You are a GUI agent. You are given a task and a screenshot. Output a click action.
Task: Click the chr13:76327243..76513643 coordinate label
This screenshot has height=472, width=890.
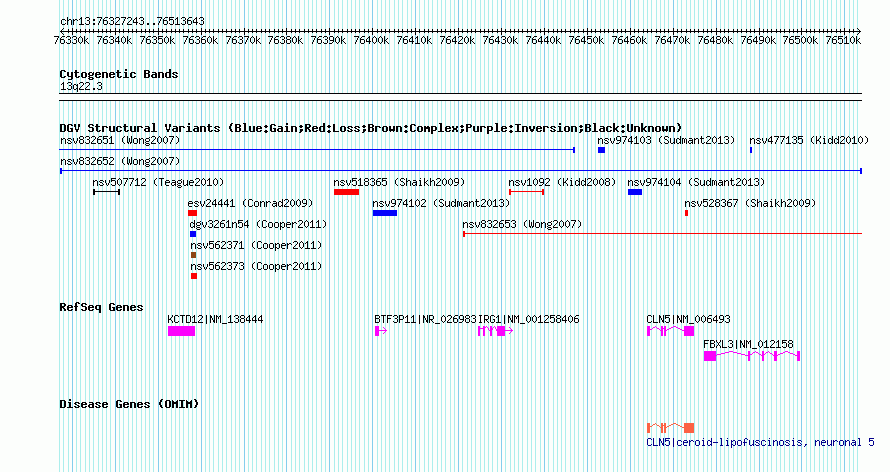[x=132, y=22]
